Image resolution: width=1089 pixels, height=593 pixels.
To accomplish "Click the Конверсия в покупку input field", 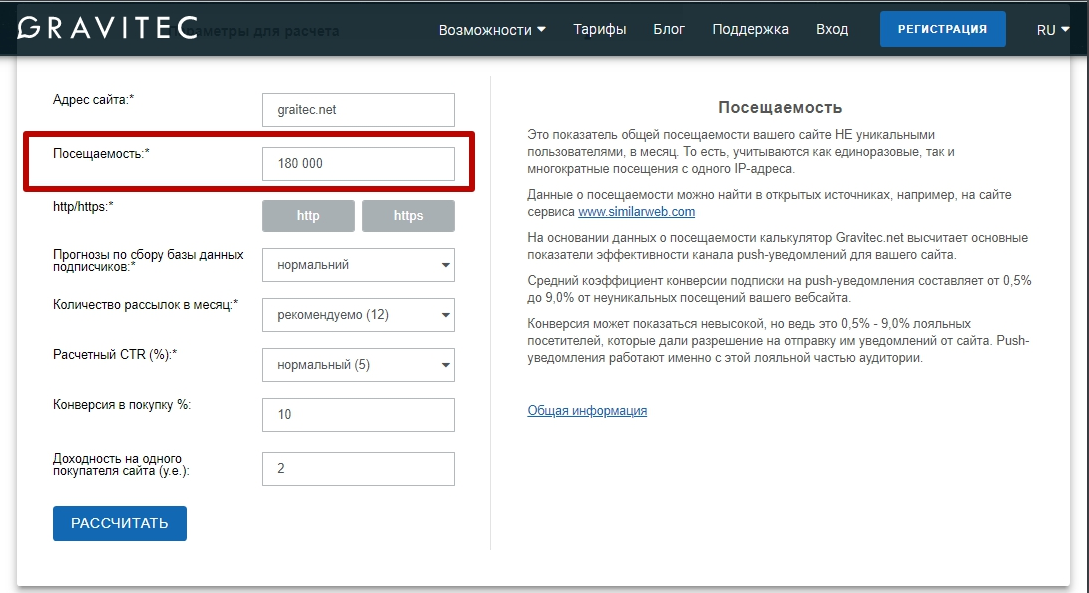I will point(358,415).
